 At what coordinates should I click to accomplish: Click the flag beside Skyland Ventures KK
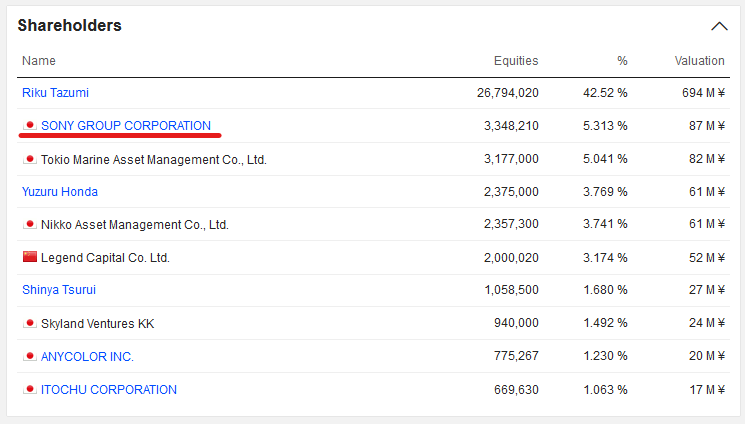[30, 324]
